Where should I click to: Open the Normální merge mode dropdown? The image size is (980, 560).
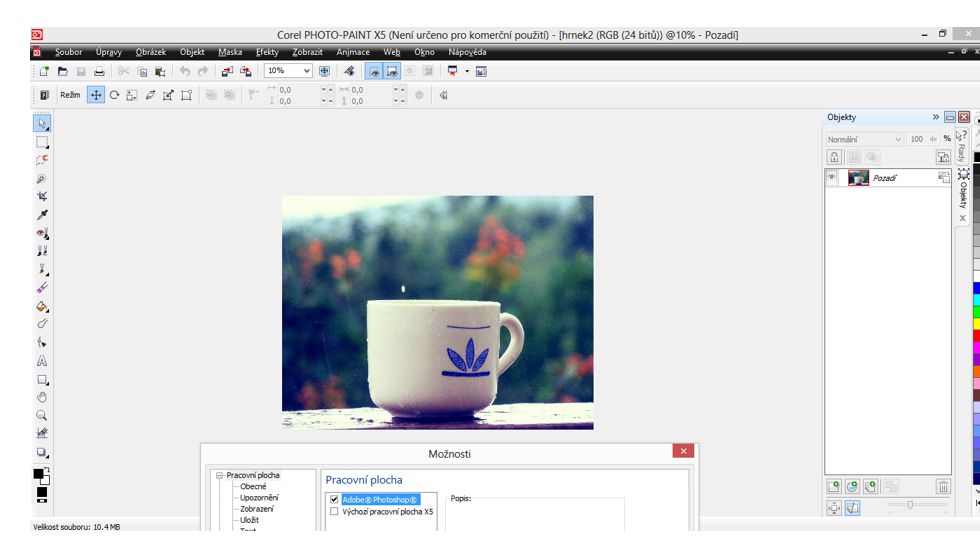click(897, 139)
